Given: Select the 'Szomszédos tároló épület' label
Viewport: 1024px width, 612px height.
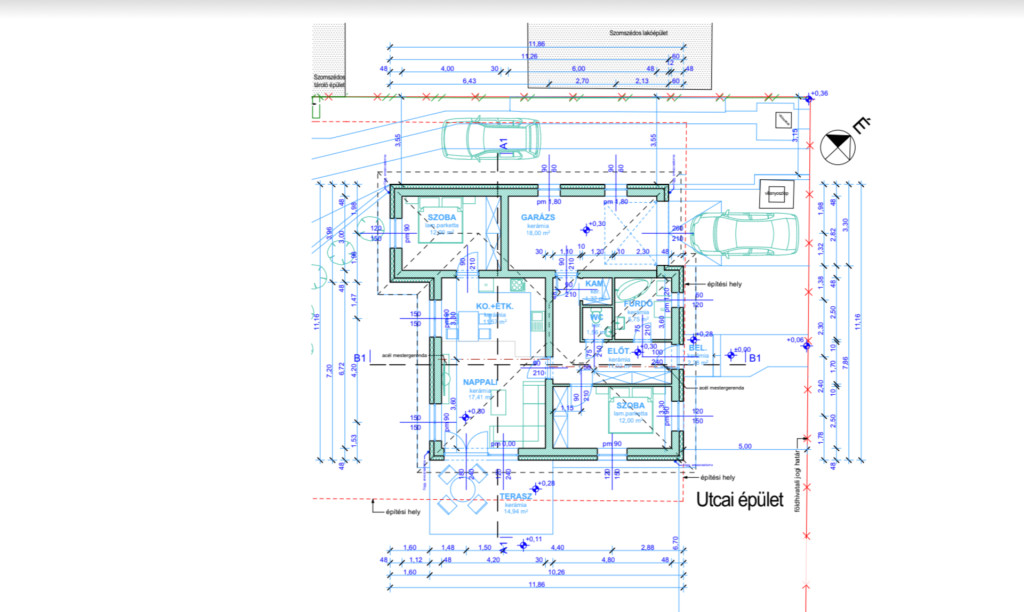Looking at the screenshot, I should pyautogui.click(x=328, y=82).
